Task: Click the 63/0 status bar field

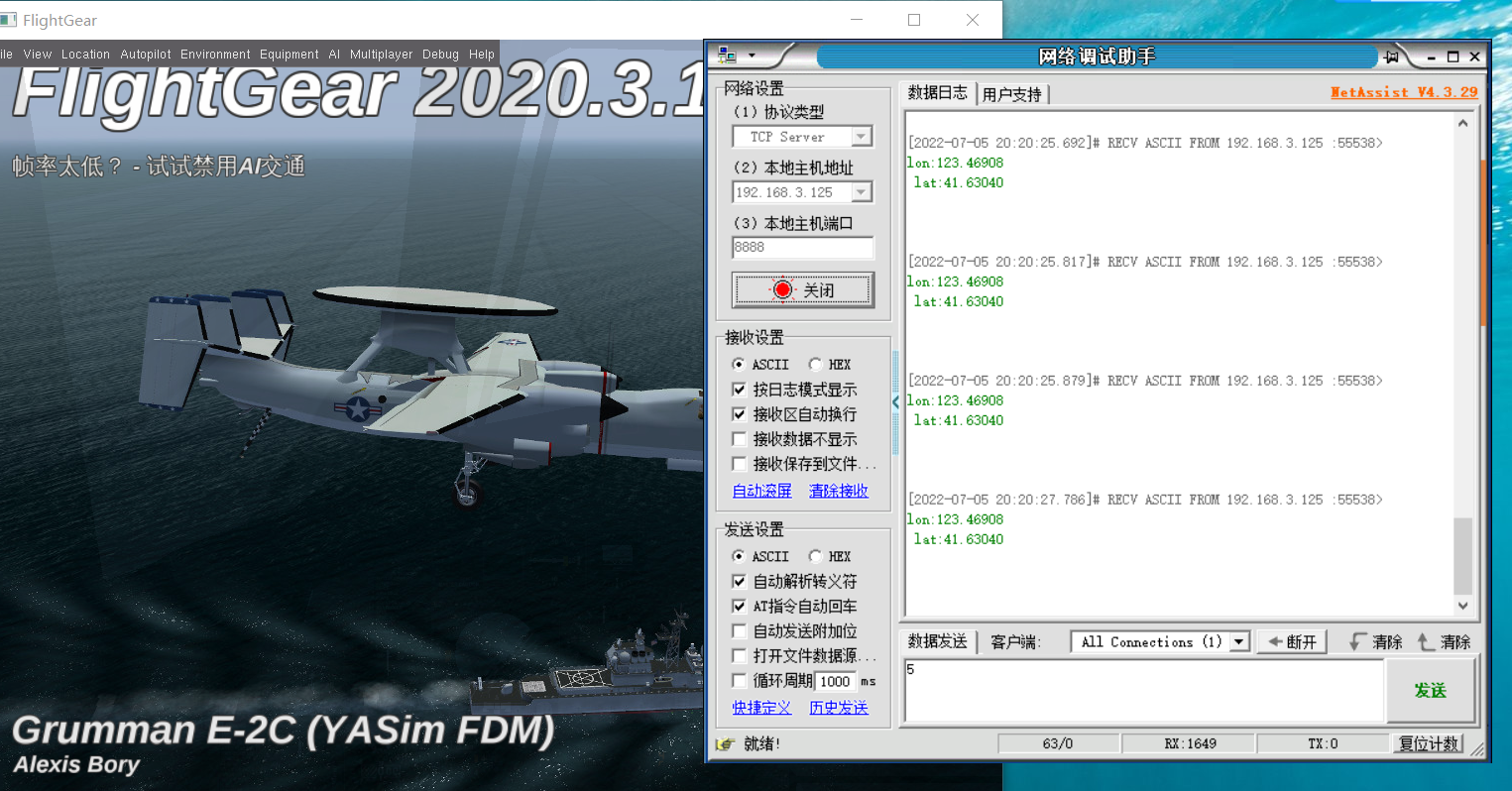Action: click(1058, 743)
